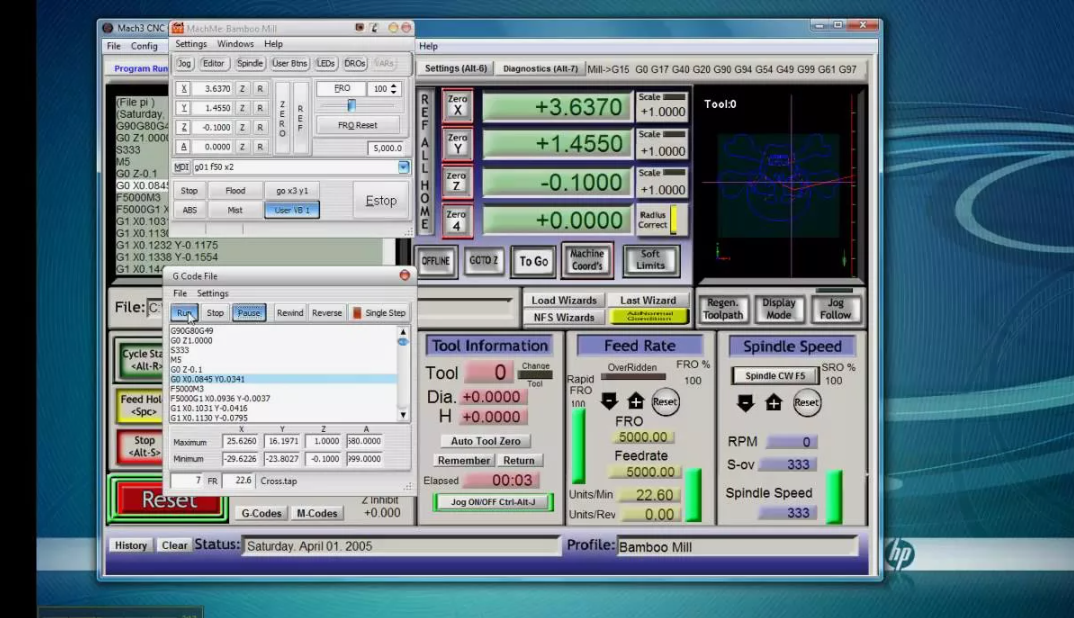Click FRO Reset in MachMe
1074x618 pixels.
(x=358, y=125)
